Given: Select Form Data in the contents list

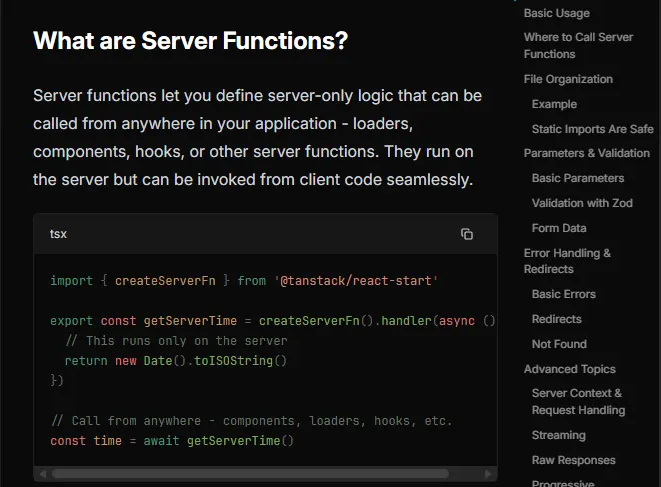Looking at the screenshot, I should 559,228.
